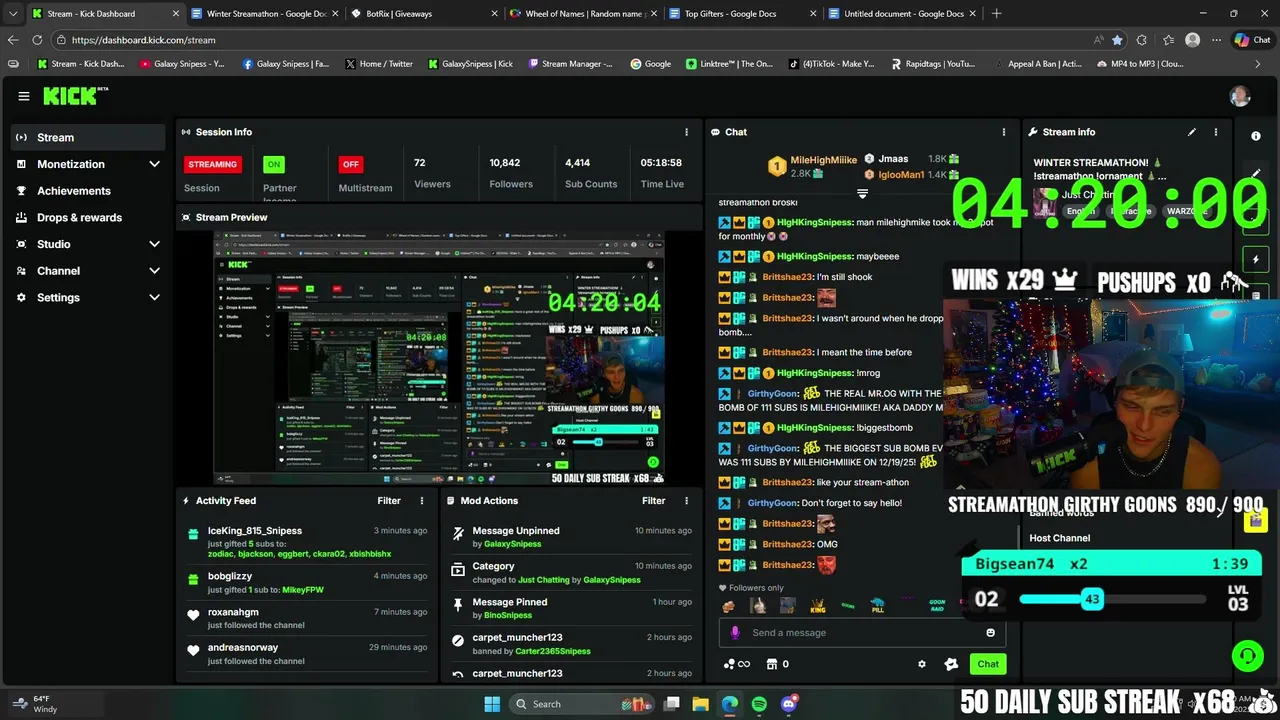Click the Send a message field

(861, 632)
